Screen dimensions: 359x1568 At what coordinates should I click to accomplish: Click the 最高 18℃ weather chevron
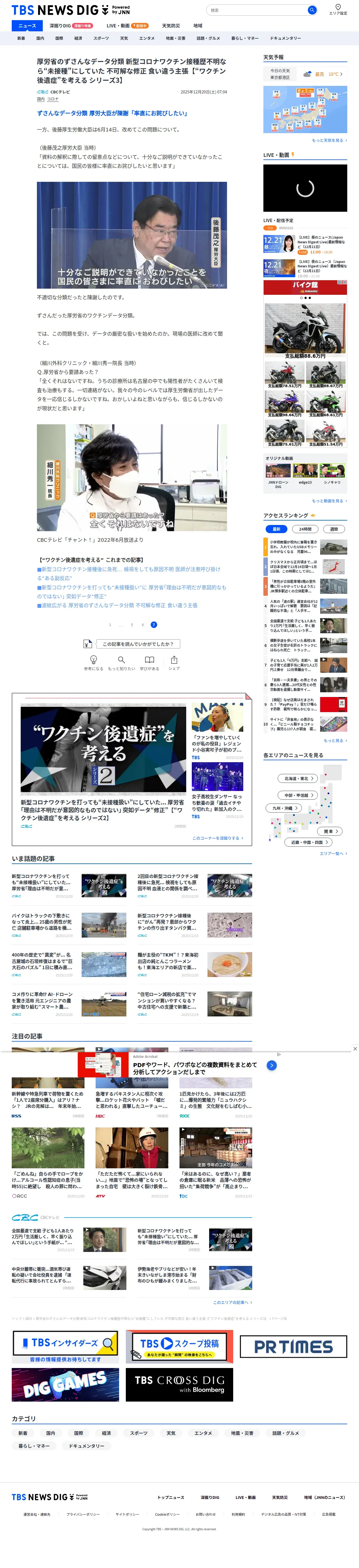click(x=341, y=74)
